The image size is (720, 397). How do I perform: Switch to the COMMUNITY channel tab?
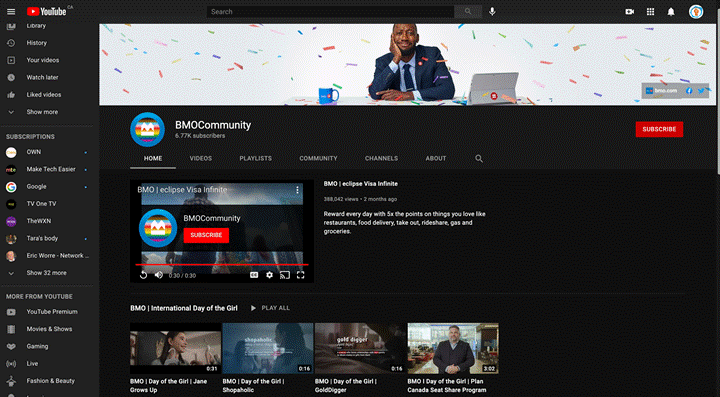(x=318, y=158)
